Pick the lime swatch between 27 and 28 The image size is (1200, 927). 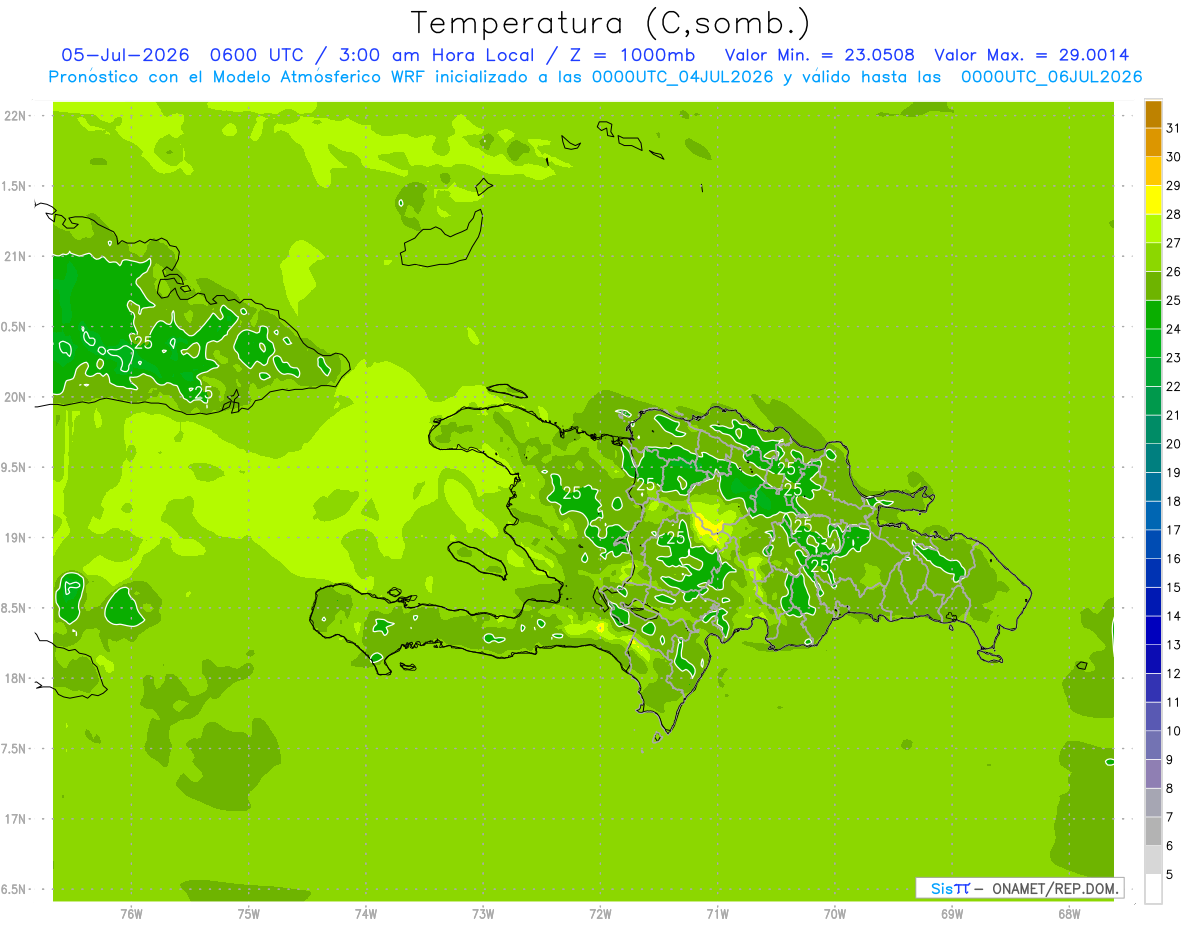1153,228
